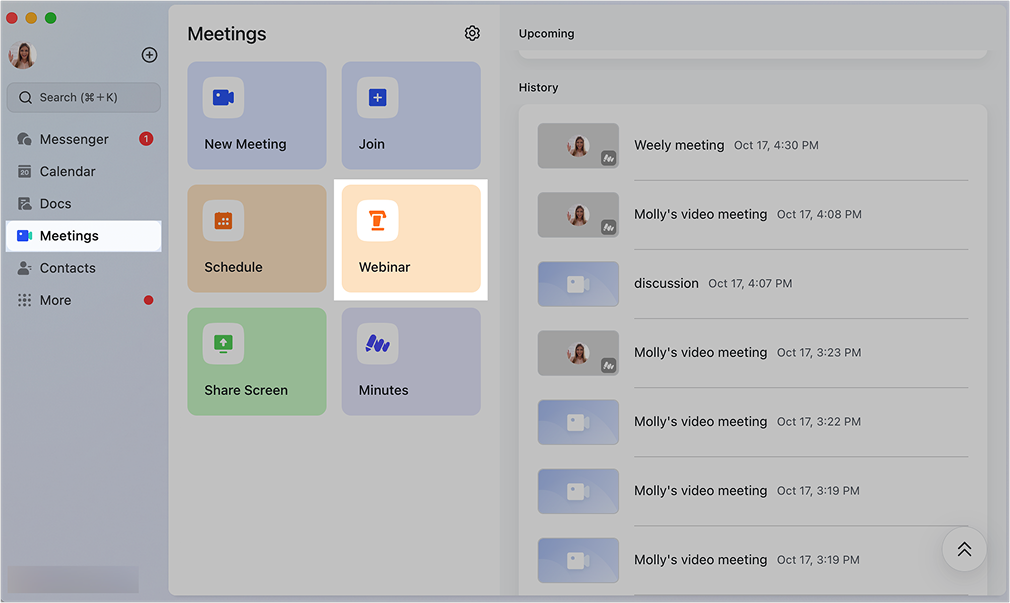Open meeting settings gear icon
The image size is (1010, 603).
472,34
